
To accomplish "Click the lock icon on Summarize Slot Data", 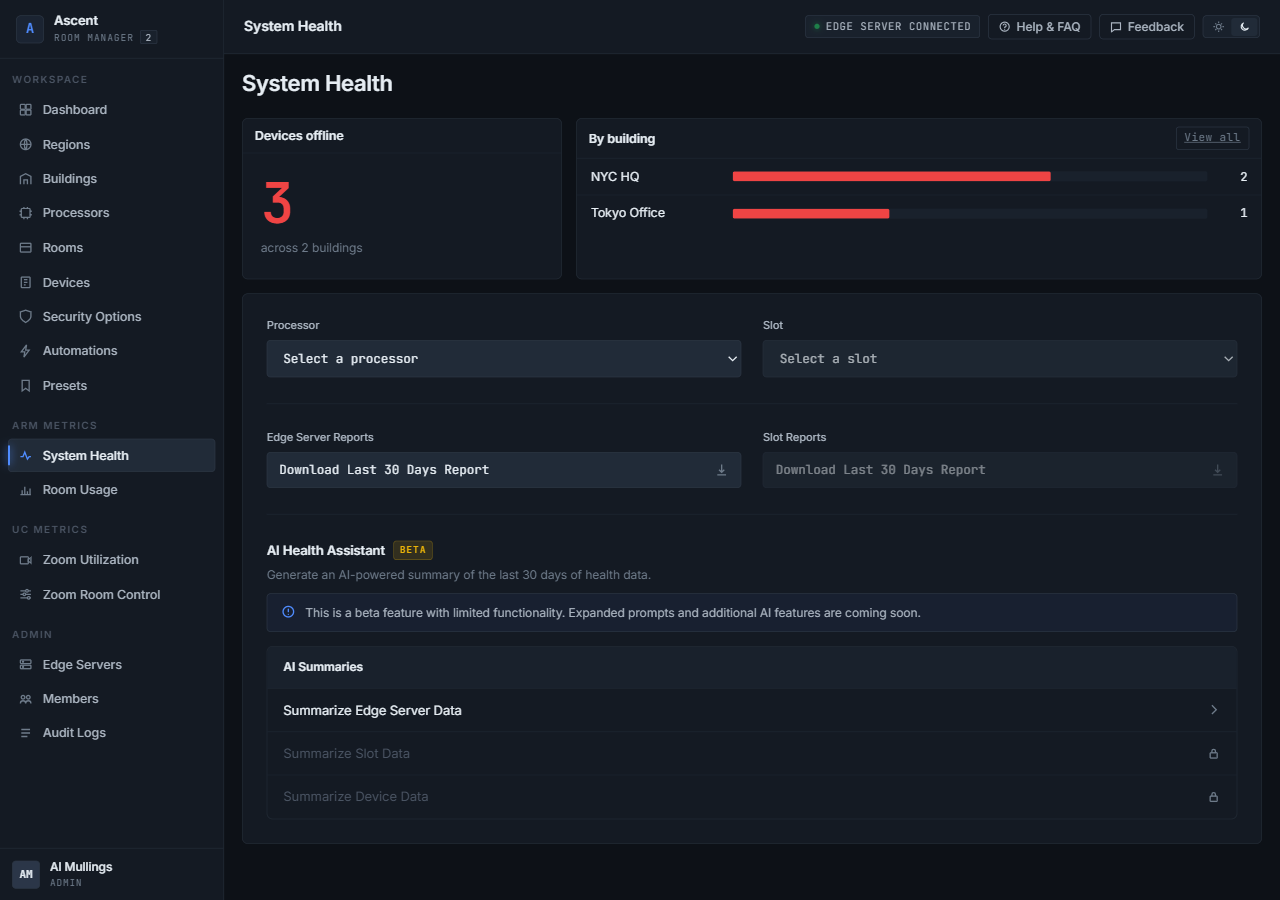I will (1214, 754).
